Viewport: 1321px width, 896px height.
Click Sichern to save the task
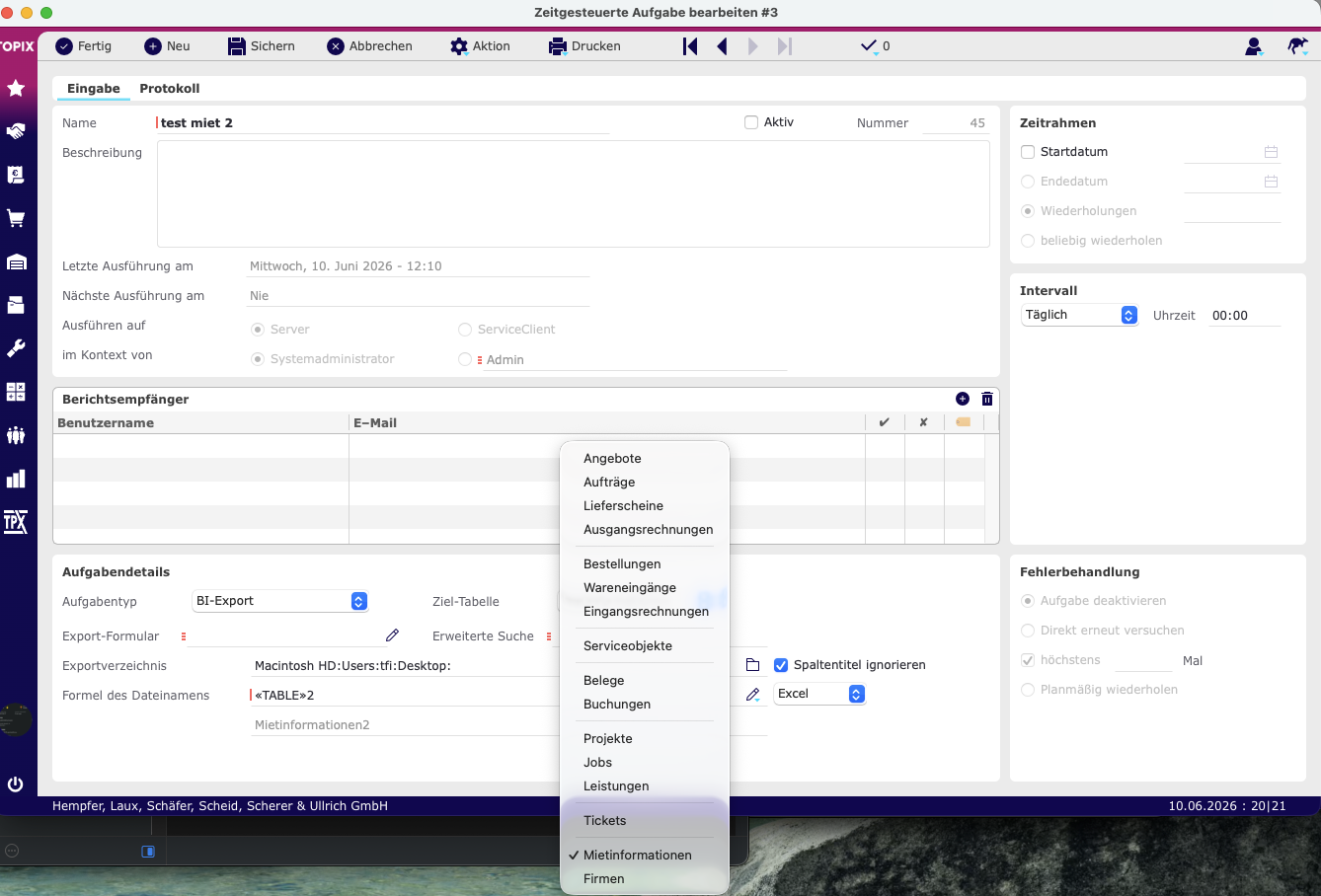pyautogui.click(x=262, y=46)
